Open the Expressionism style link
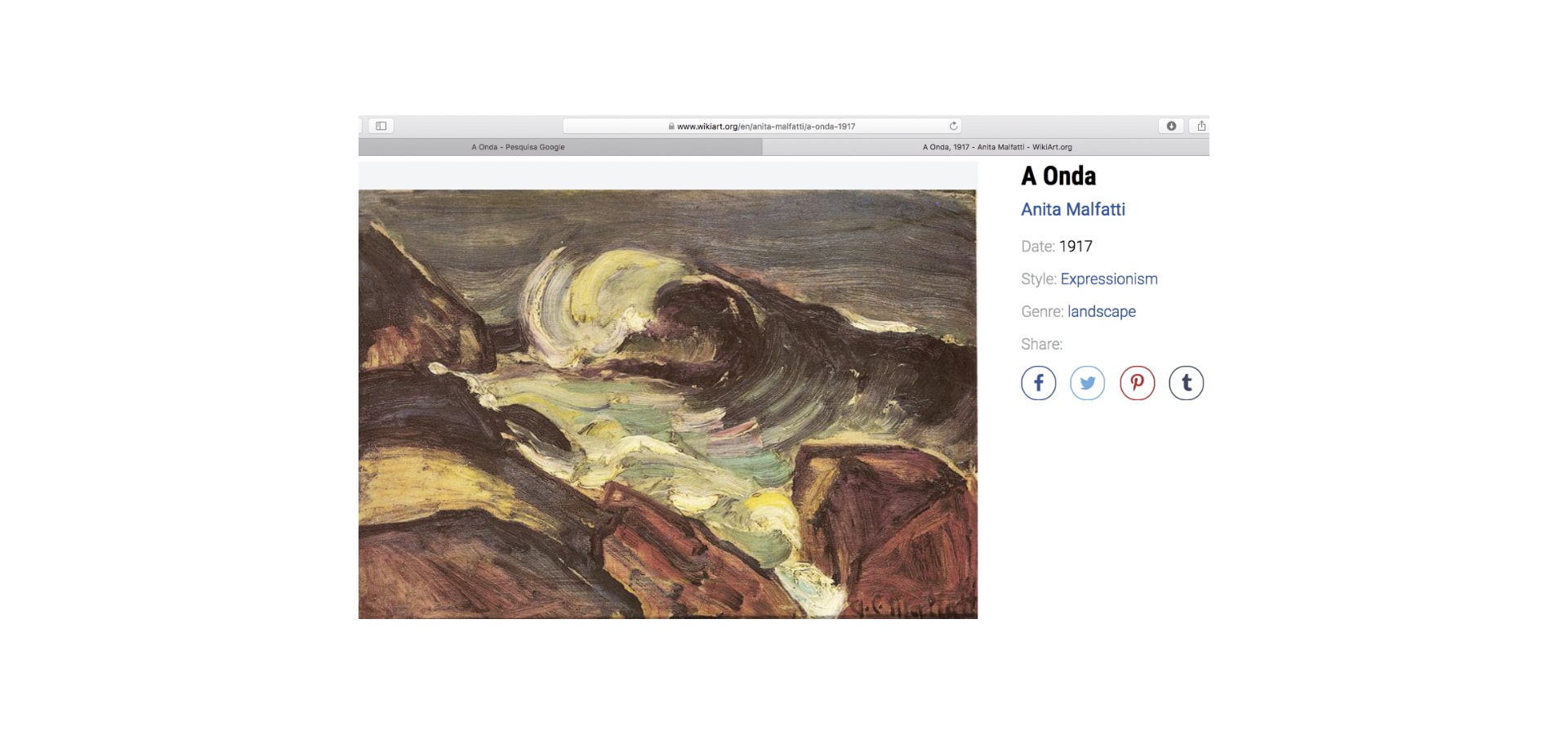This screenshot has height=735, width=1568. (1108, 279)
